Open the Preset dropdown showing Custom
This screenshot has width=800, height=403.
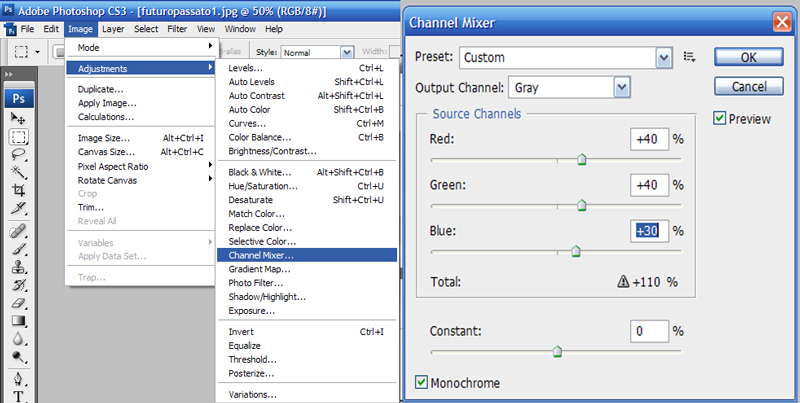[x=567, y=58]
